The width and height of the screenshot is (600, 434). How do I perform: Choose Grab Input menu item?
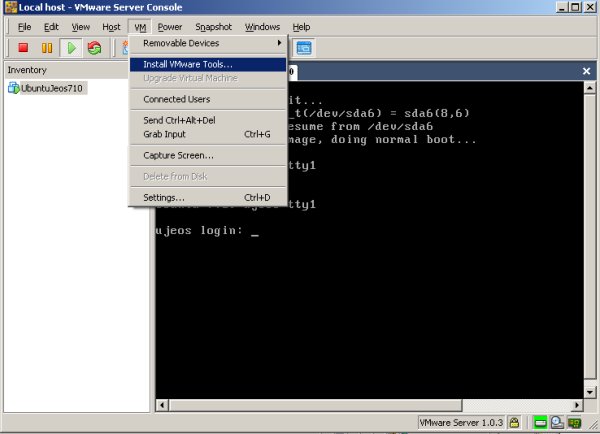click(209, 134)
